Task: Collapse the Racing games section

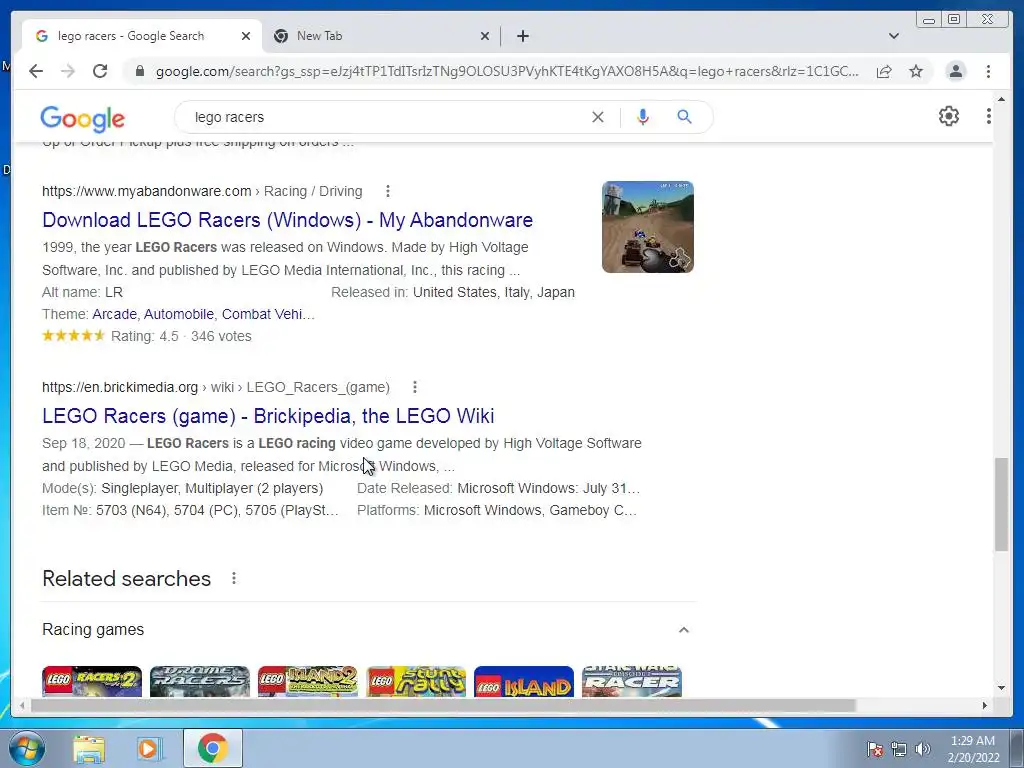Action: (683, 630)
